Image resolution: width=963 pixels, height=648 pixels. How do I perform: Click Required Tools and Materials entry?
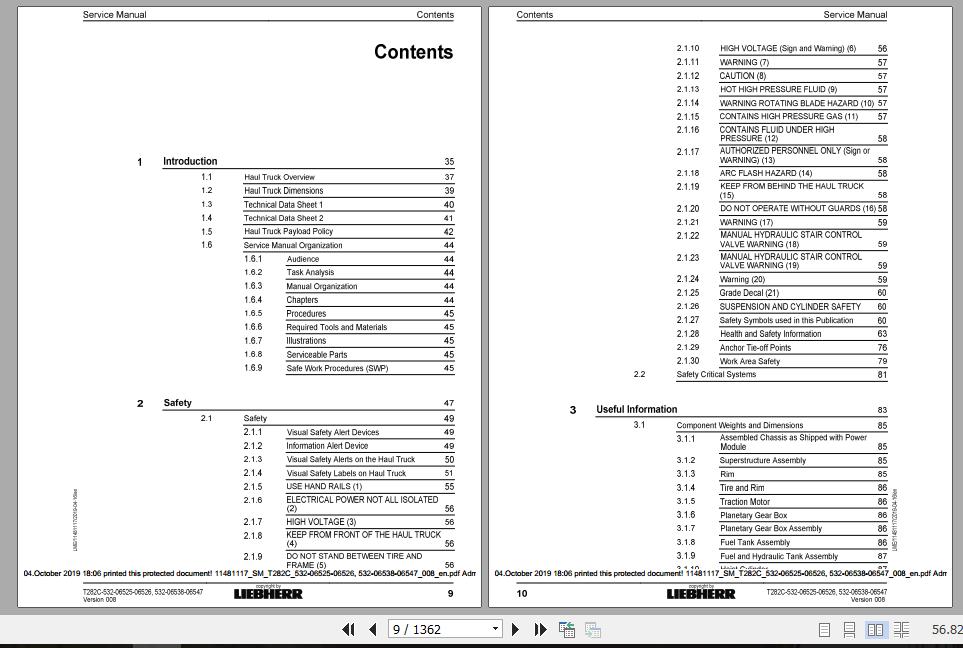coord(337,327)
